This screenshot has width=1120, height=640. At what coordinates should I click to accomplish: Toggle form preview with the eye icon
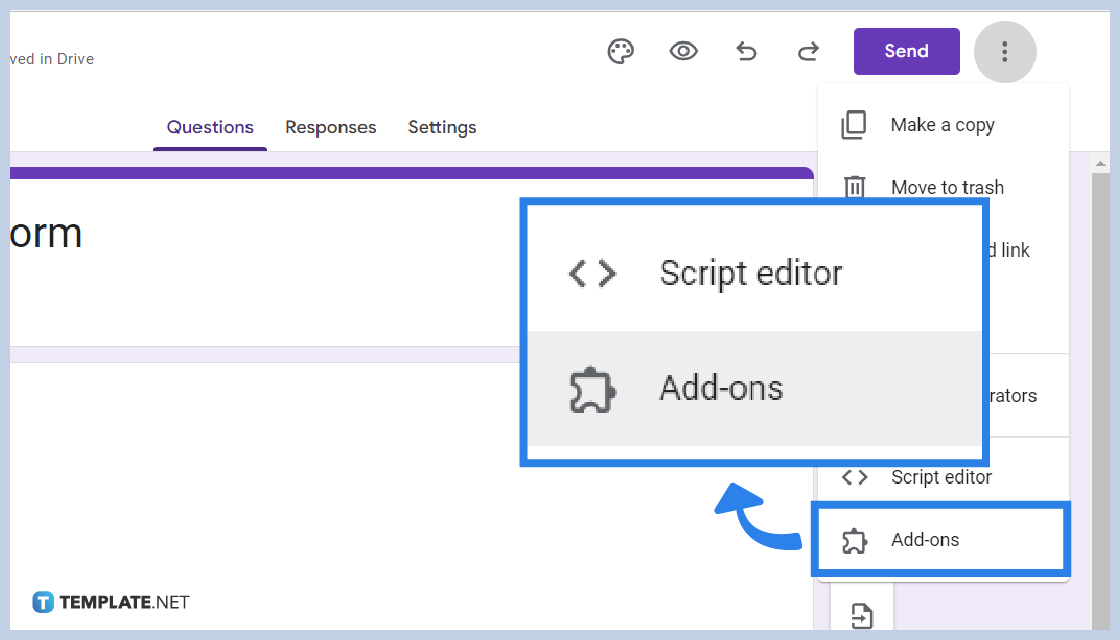(683, 51)
